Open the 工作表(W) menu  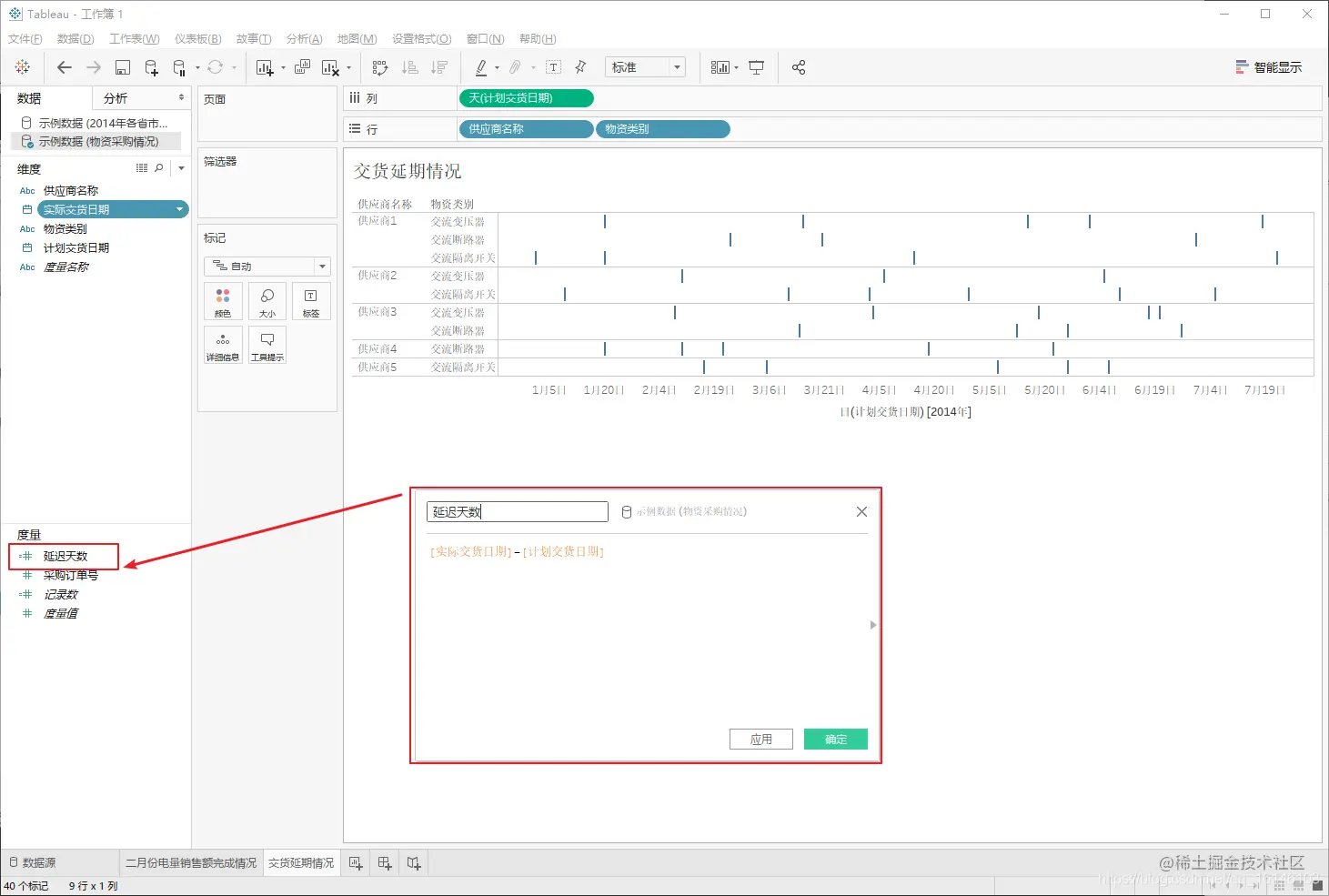(135, 39)
